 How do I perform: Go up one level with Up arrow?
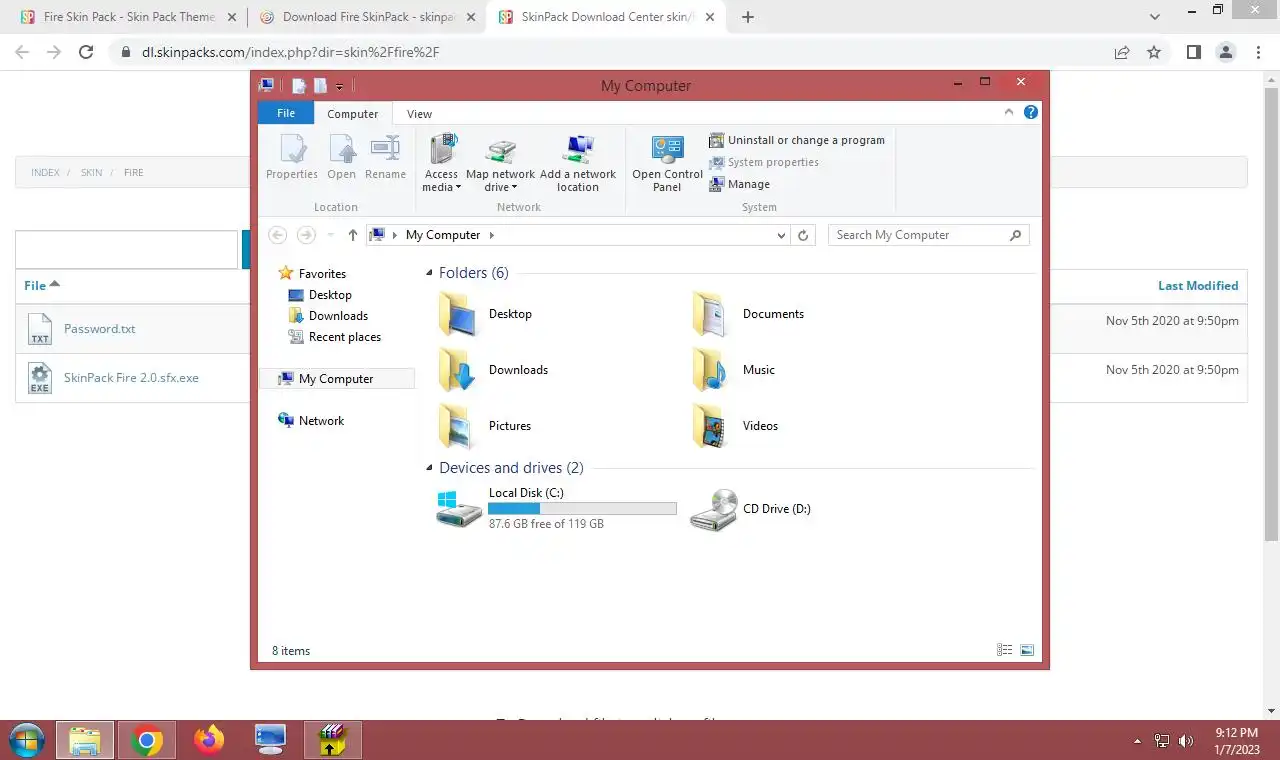point(353,235)
